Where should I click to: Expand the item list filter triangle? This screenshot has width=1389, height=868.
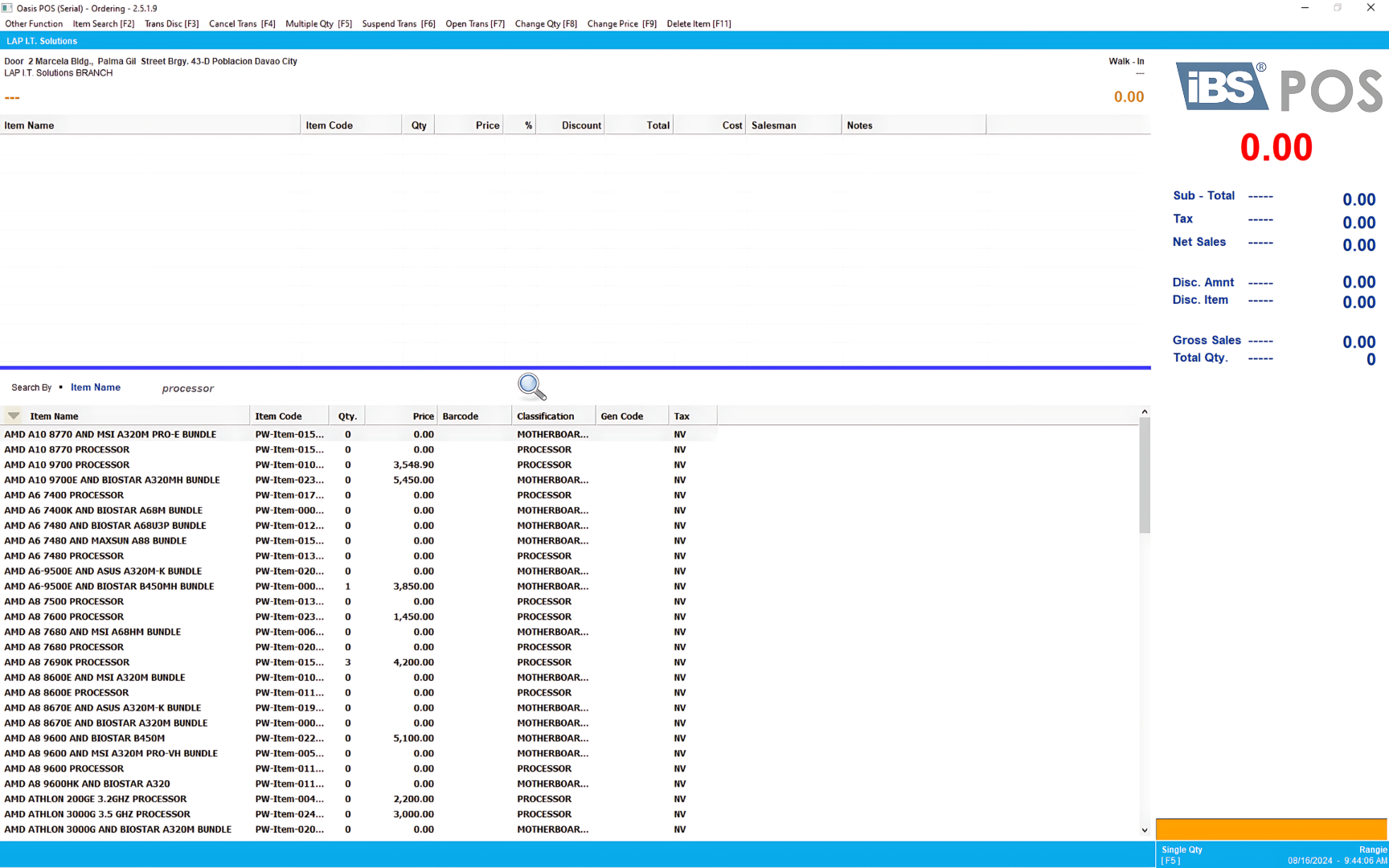(14, 416)
